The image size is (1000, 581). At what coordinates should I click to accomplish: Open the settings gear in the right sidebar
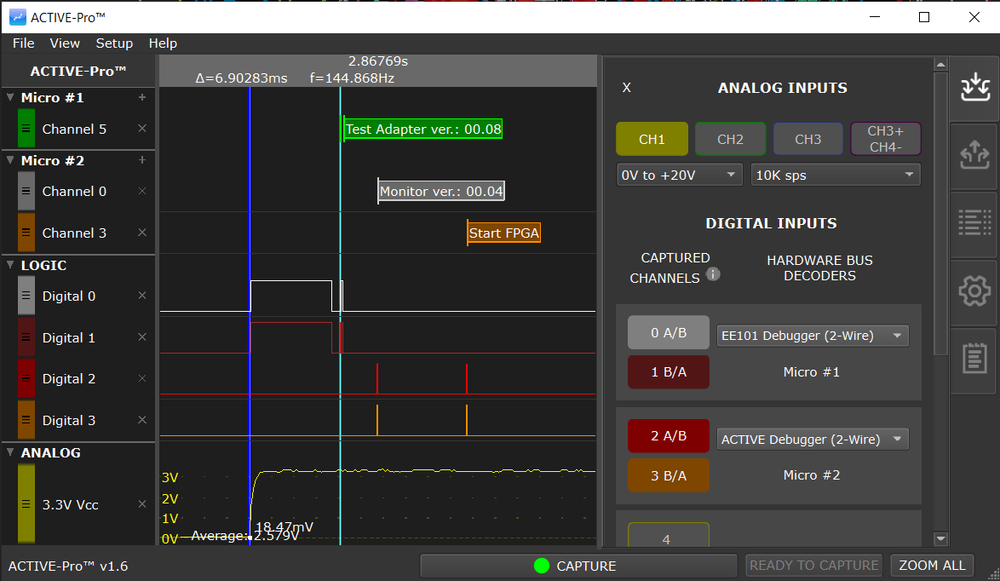coord(974,290)
